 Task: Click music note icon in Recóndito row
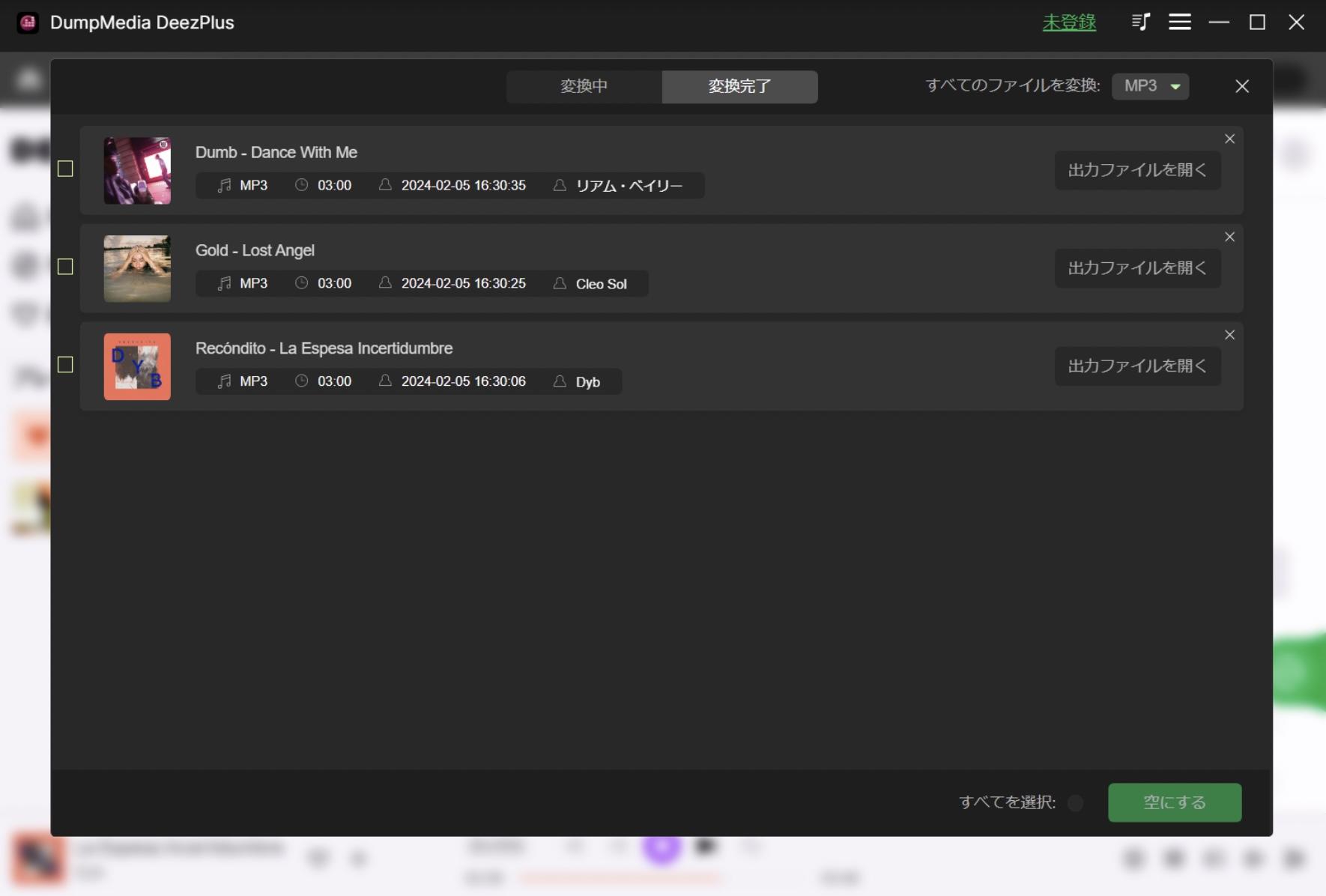(224, 381)
